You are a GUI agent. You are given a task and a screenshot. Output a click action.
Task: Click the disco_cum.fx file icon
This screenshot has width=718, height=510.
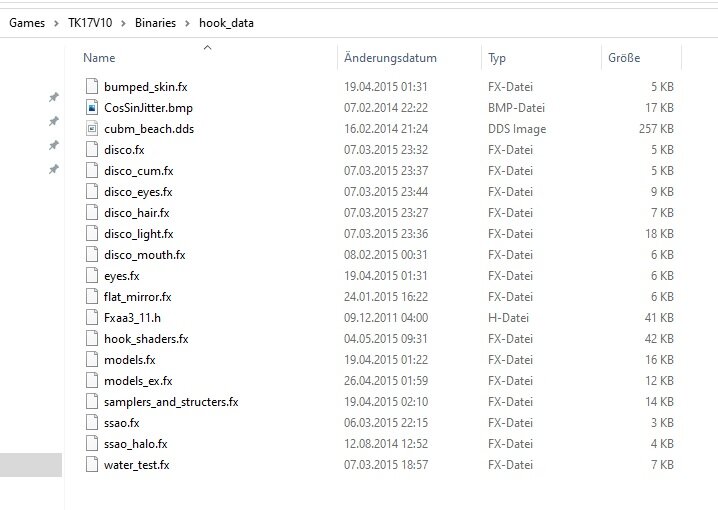(x=92, y=171)
